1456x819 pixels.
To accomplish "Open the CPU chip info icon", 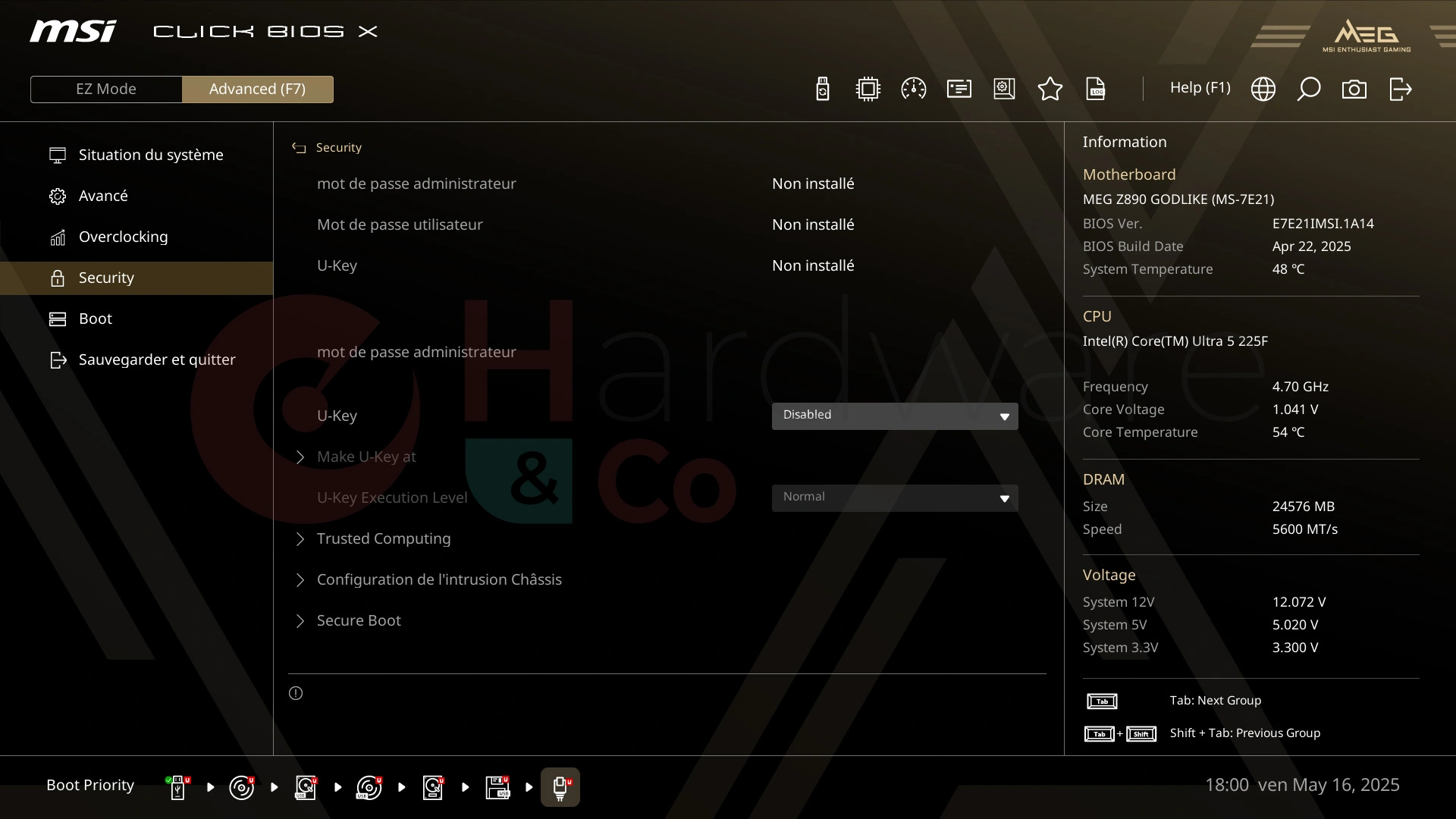I will (868, 89).
